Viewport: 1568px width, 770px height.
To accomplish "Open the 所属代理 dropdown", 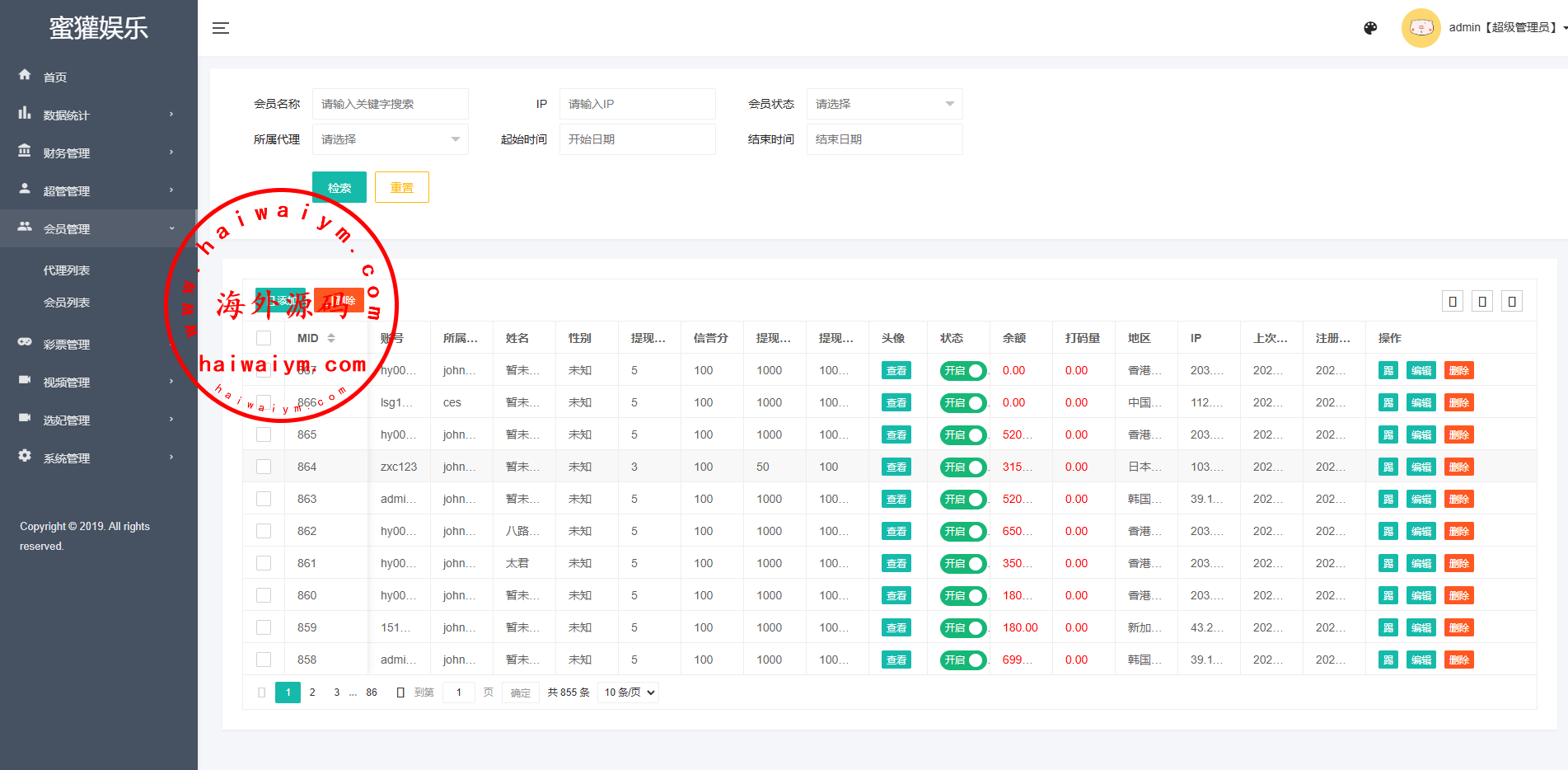I will [390, 139].
